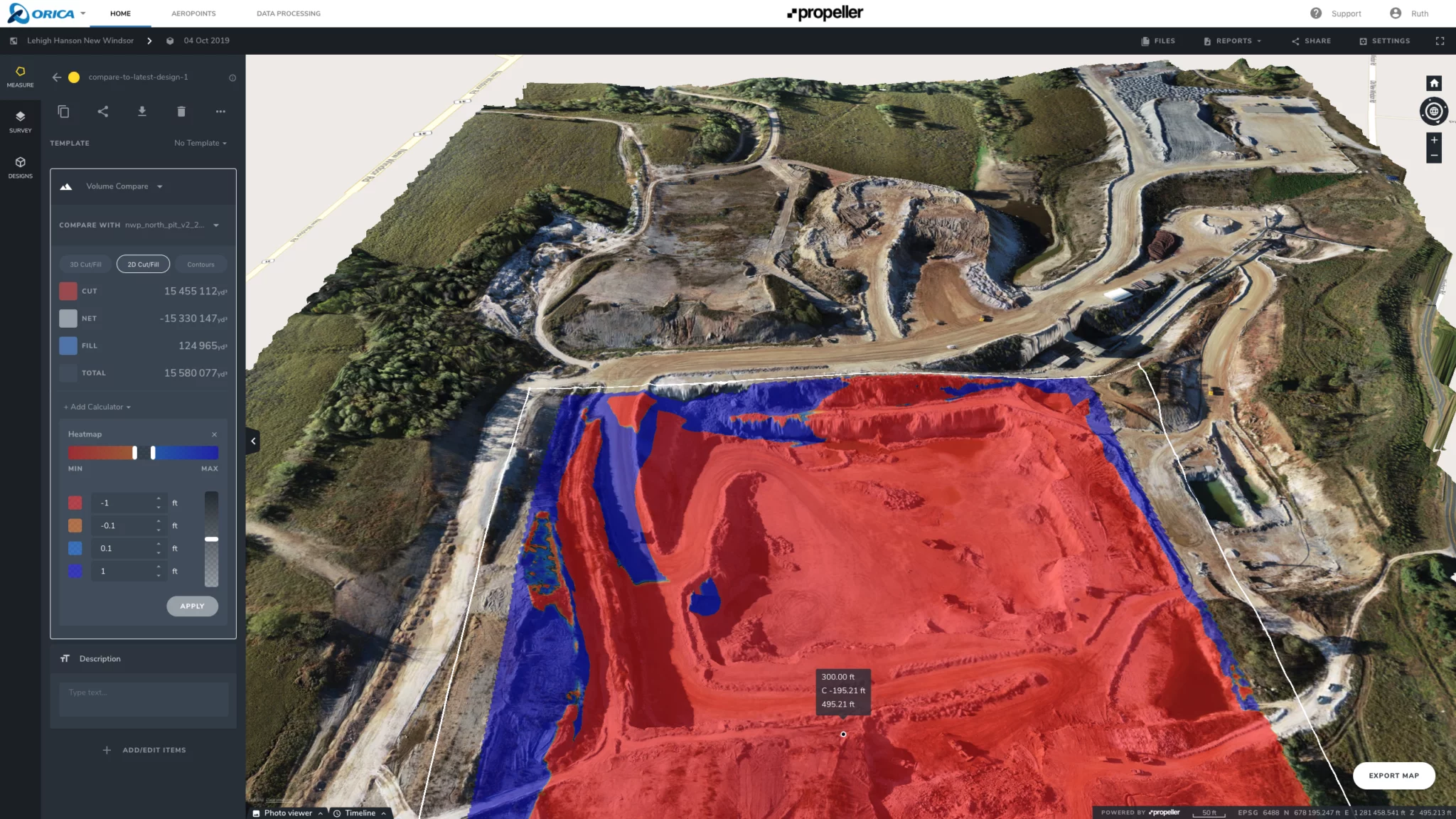1456x819 pixels.
Task: Click the duplicate measurement icon
Action: [63, 112]
